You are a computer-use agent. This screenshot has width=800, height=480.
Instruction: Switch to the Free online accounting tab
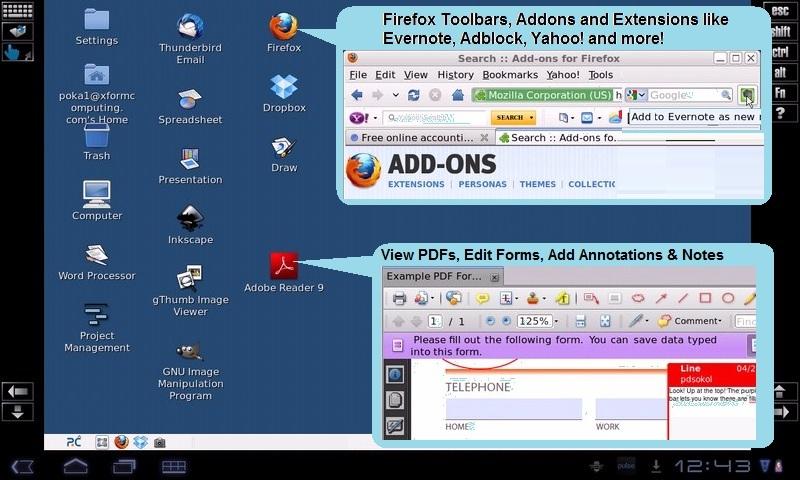[417, 138]
